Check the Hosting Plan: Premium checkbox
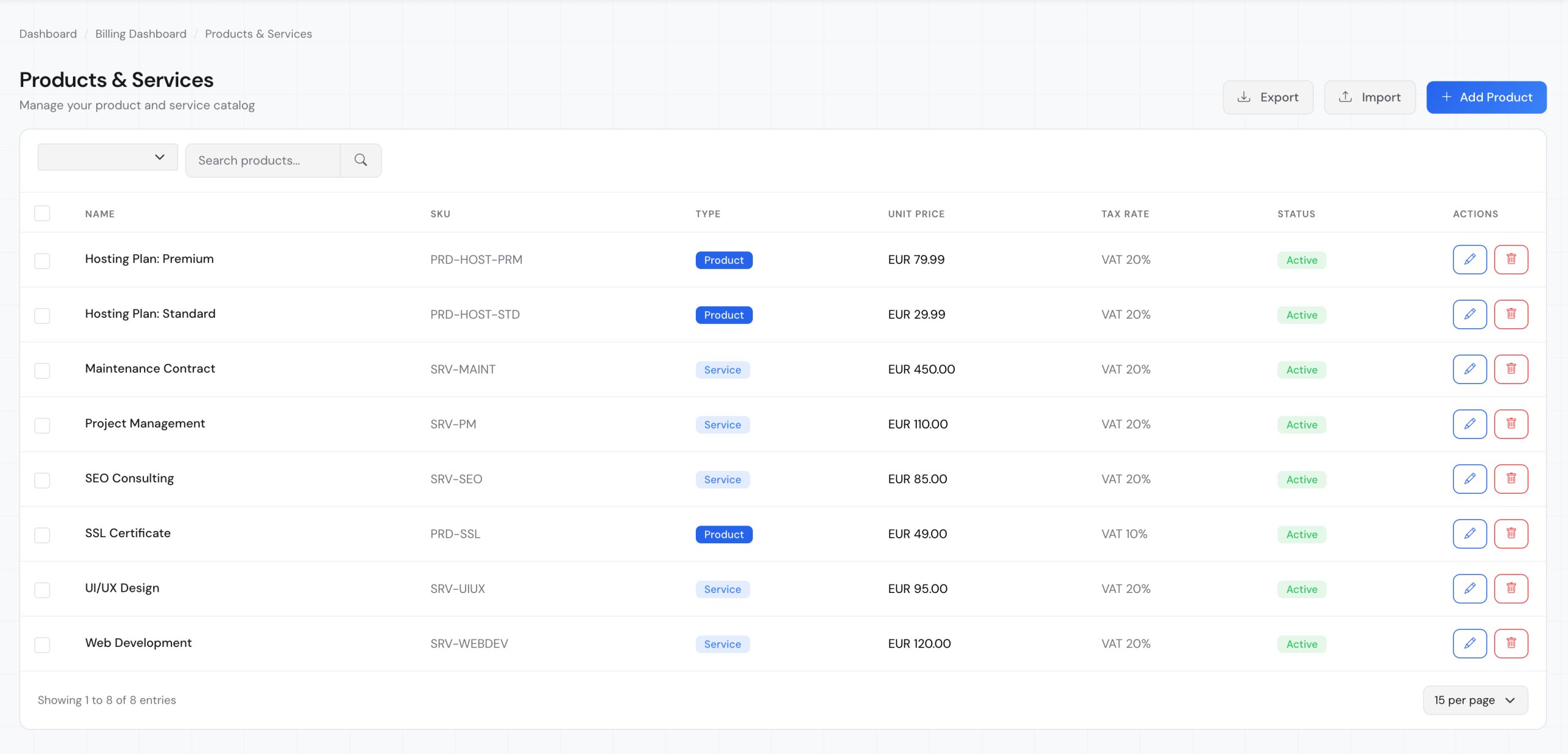 (42, 261)
